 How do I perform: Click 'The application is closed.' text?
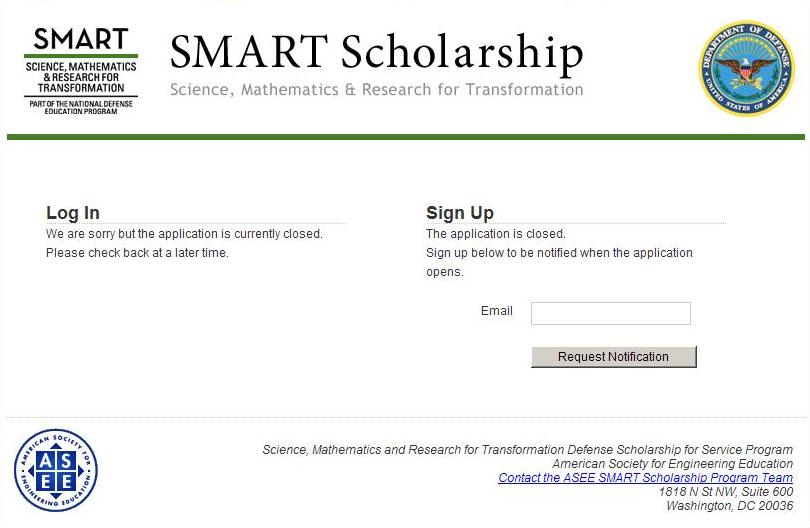click(496, 234)
